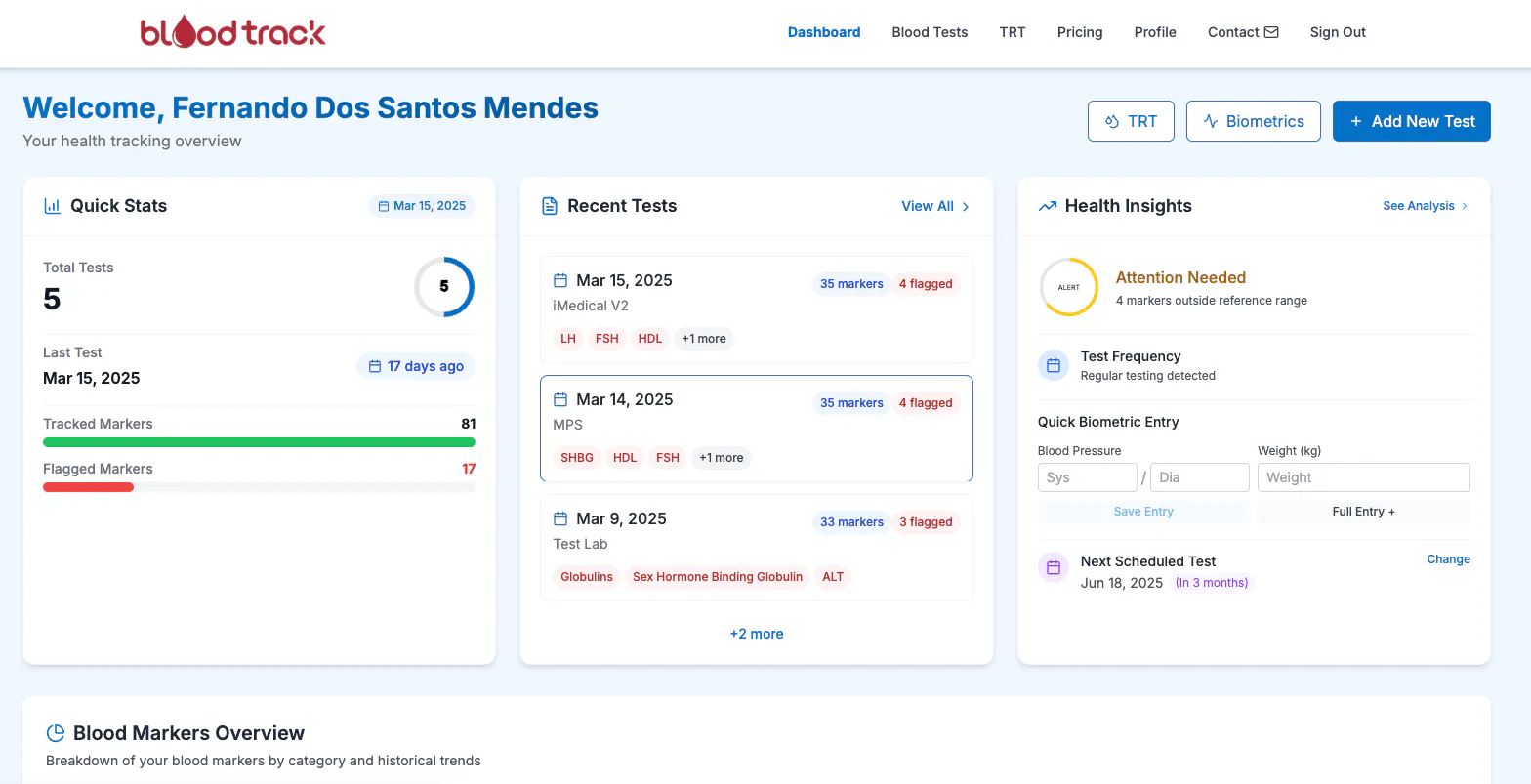Click the SHBG marker tag

tap(577, 458)
